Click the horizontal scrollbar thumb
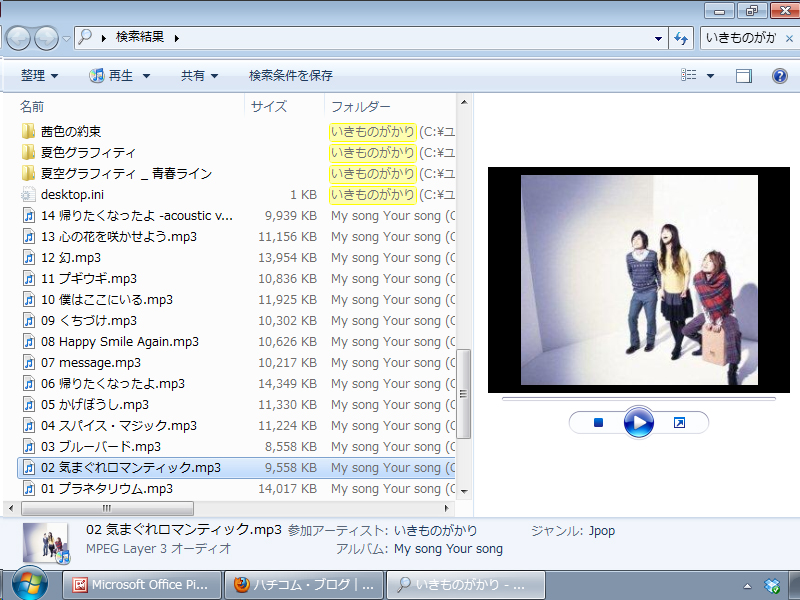 point(107,508)
